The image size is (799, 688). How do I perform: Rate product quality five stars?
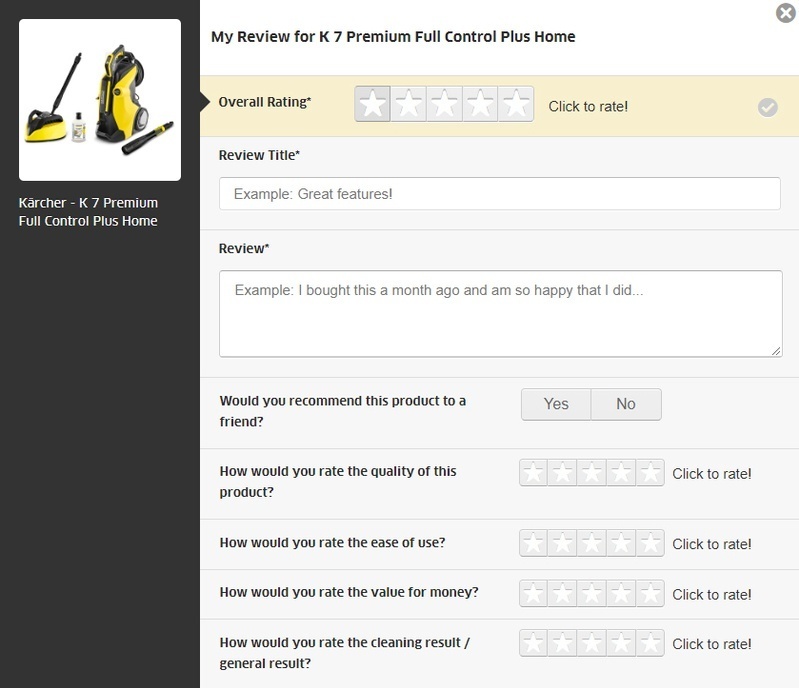[x=650, y=473]
